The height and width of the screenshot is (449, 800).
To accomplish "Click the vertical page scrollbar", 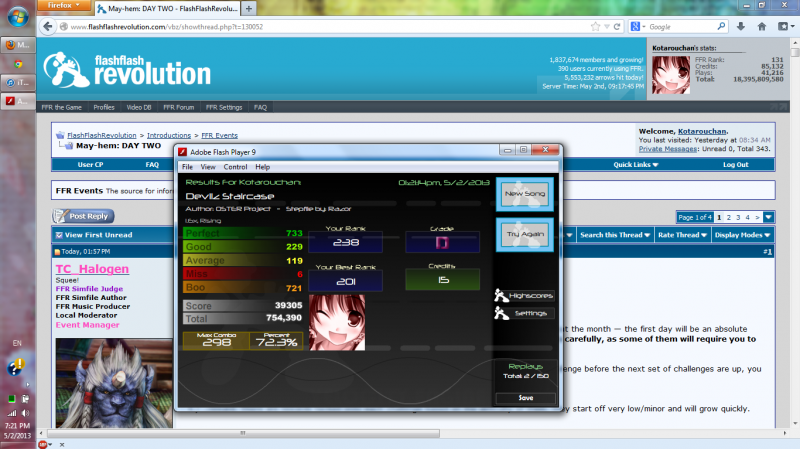I will [795, 53].
